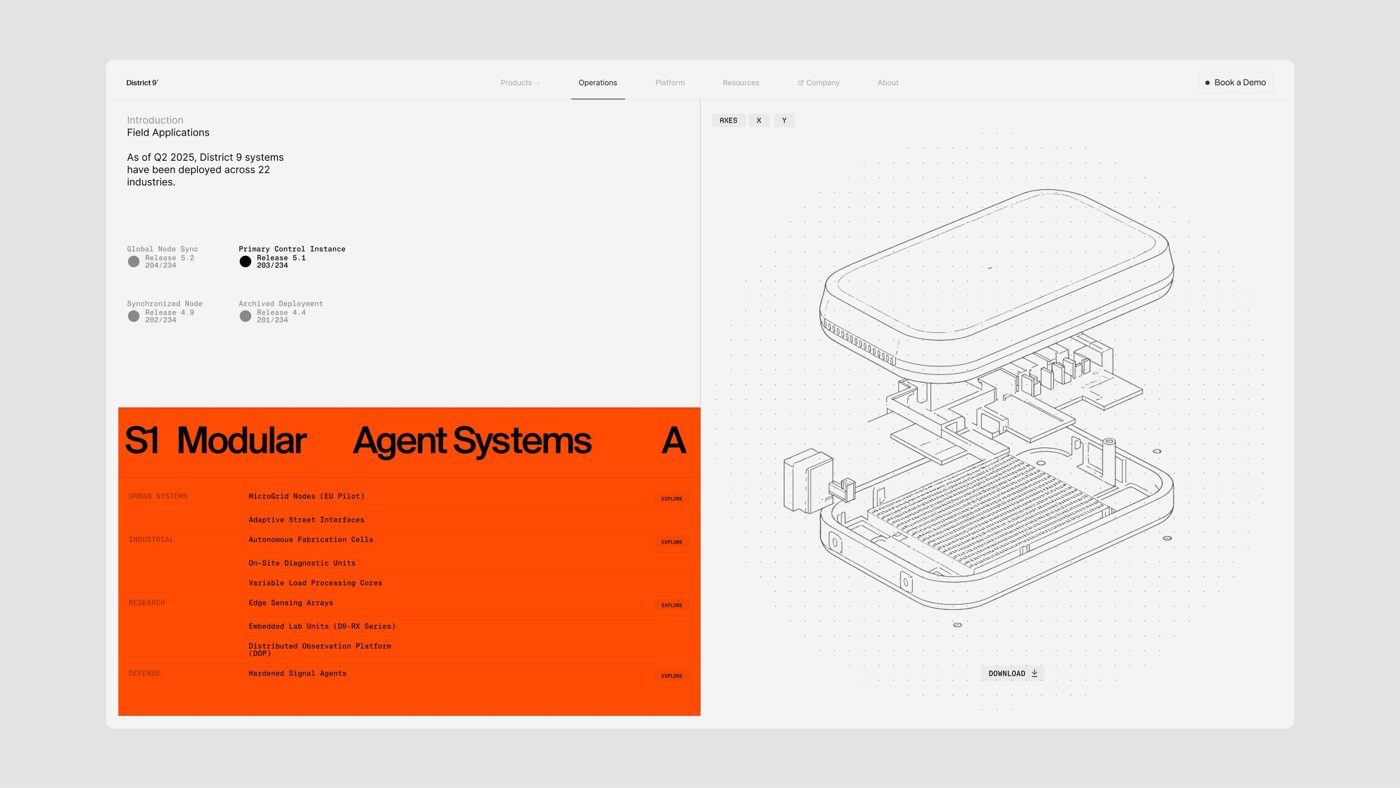Click the Release 5.1 text
The image size is (1400, 788).
(x=281, y=258)
